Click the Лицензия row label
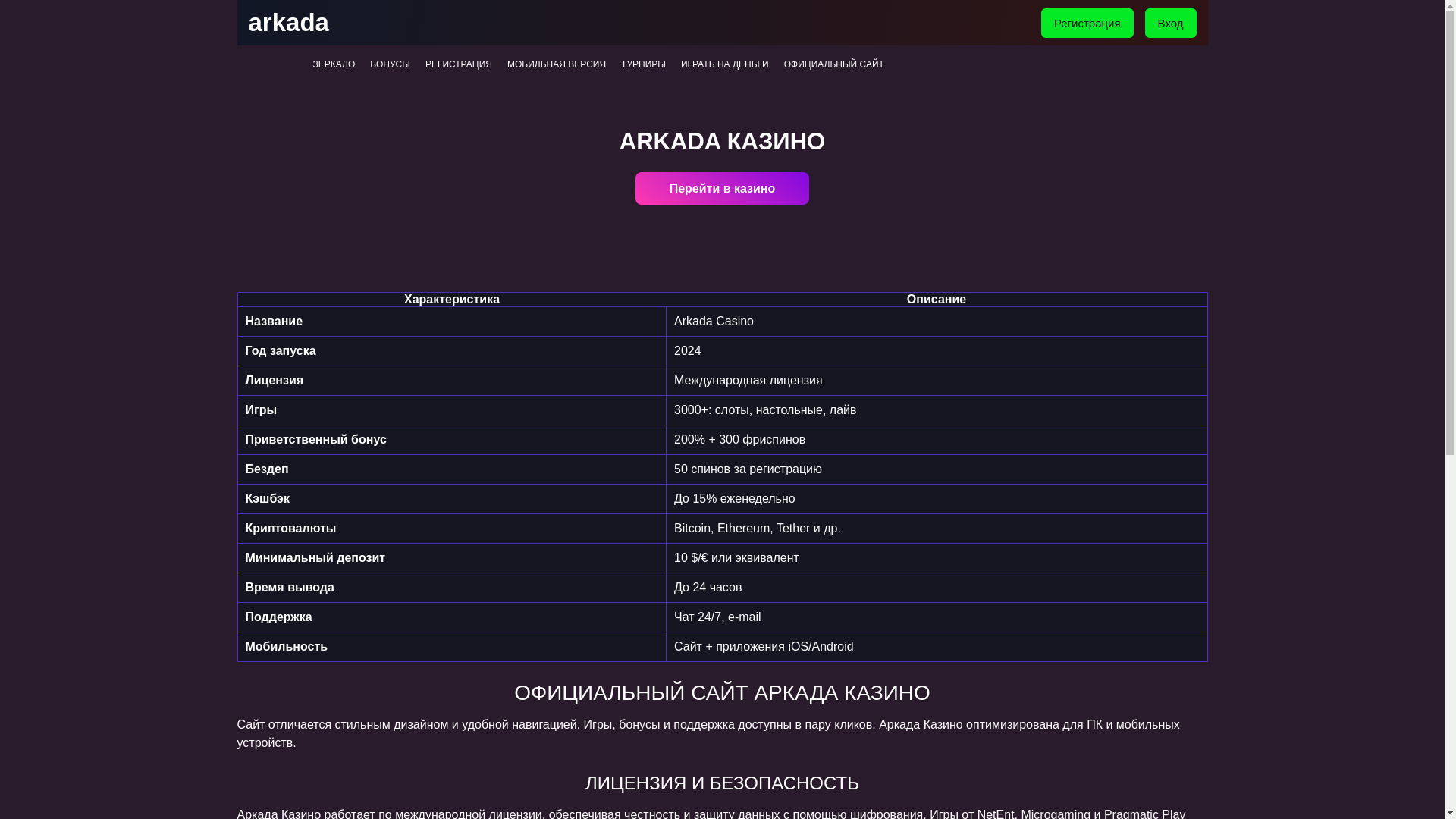Screen dimensions: 1456x819 [x=274, y=381]
